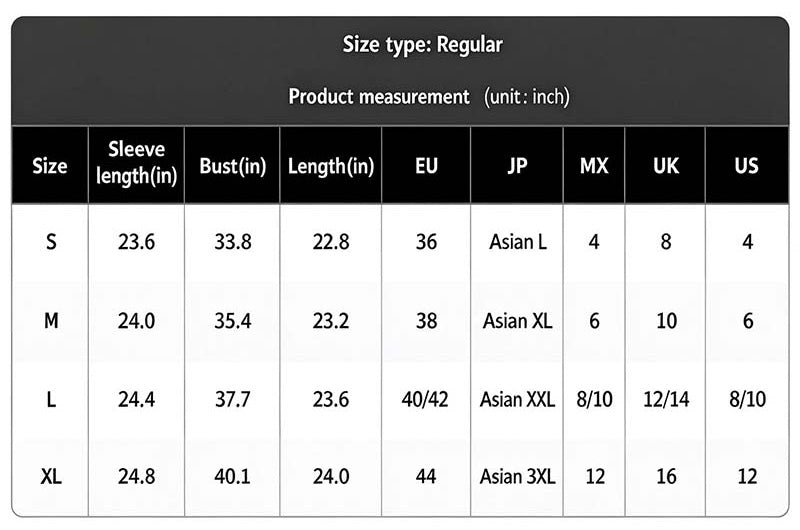Select the S size row label
The height and width of the screenshot is (530, 800).
point(51,242)
